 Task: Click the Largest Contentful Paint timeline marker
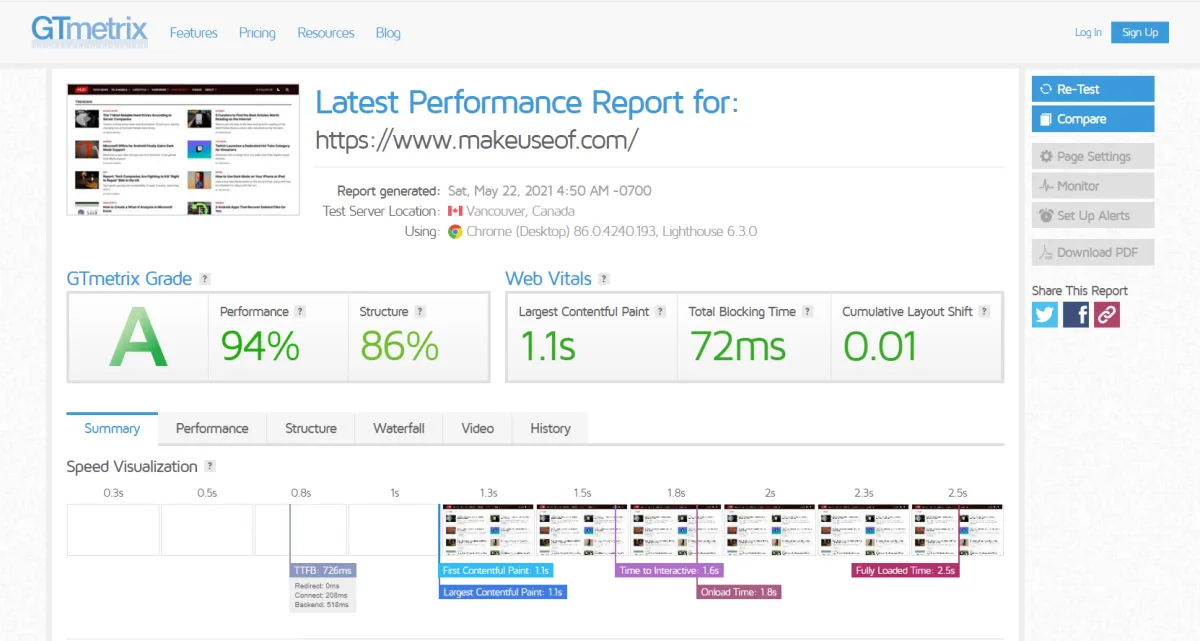[503, 592]
